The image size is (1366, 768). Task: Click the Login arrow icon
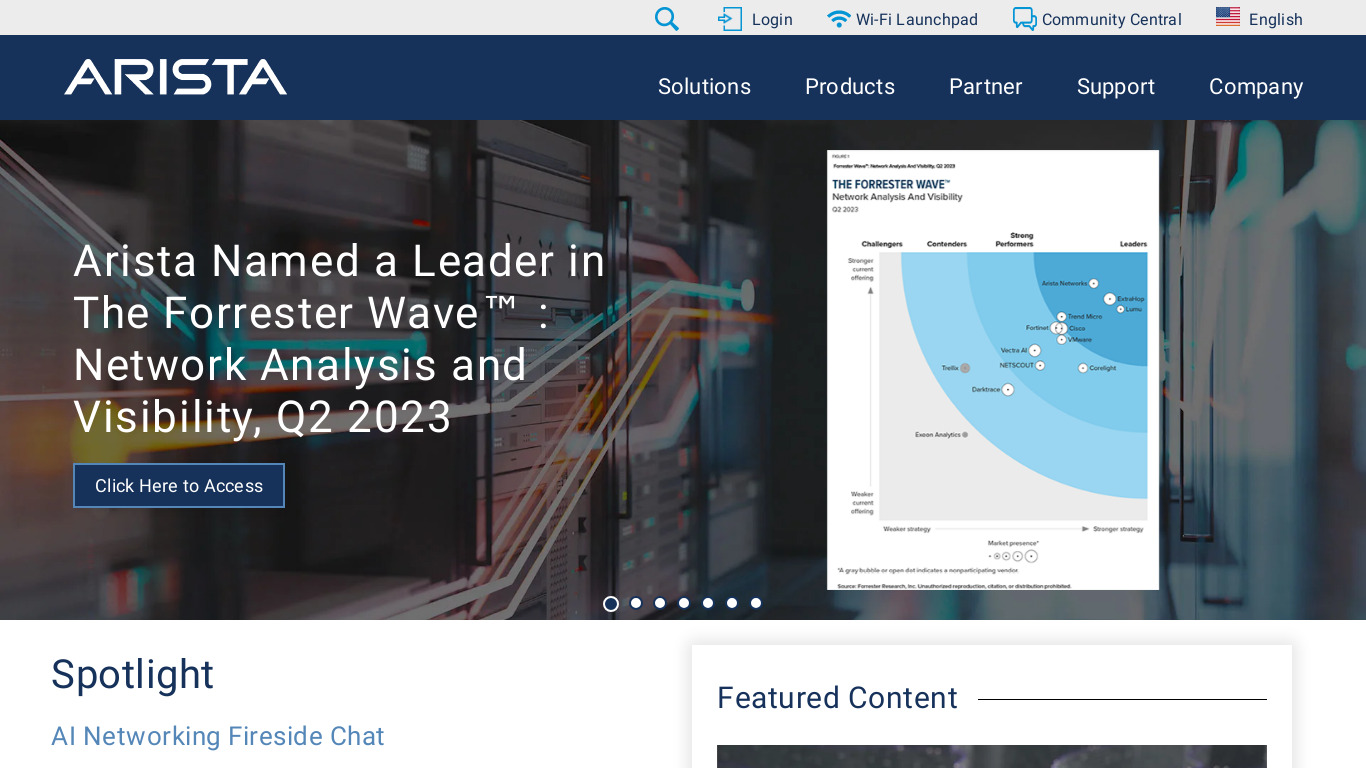click(730, 19)
